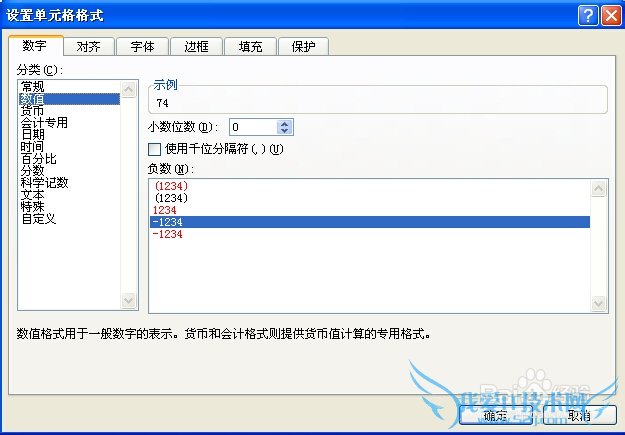Pick red (1234) negative number format

pos(171,186)
